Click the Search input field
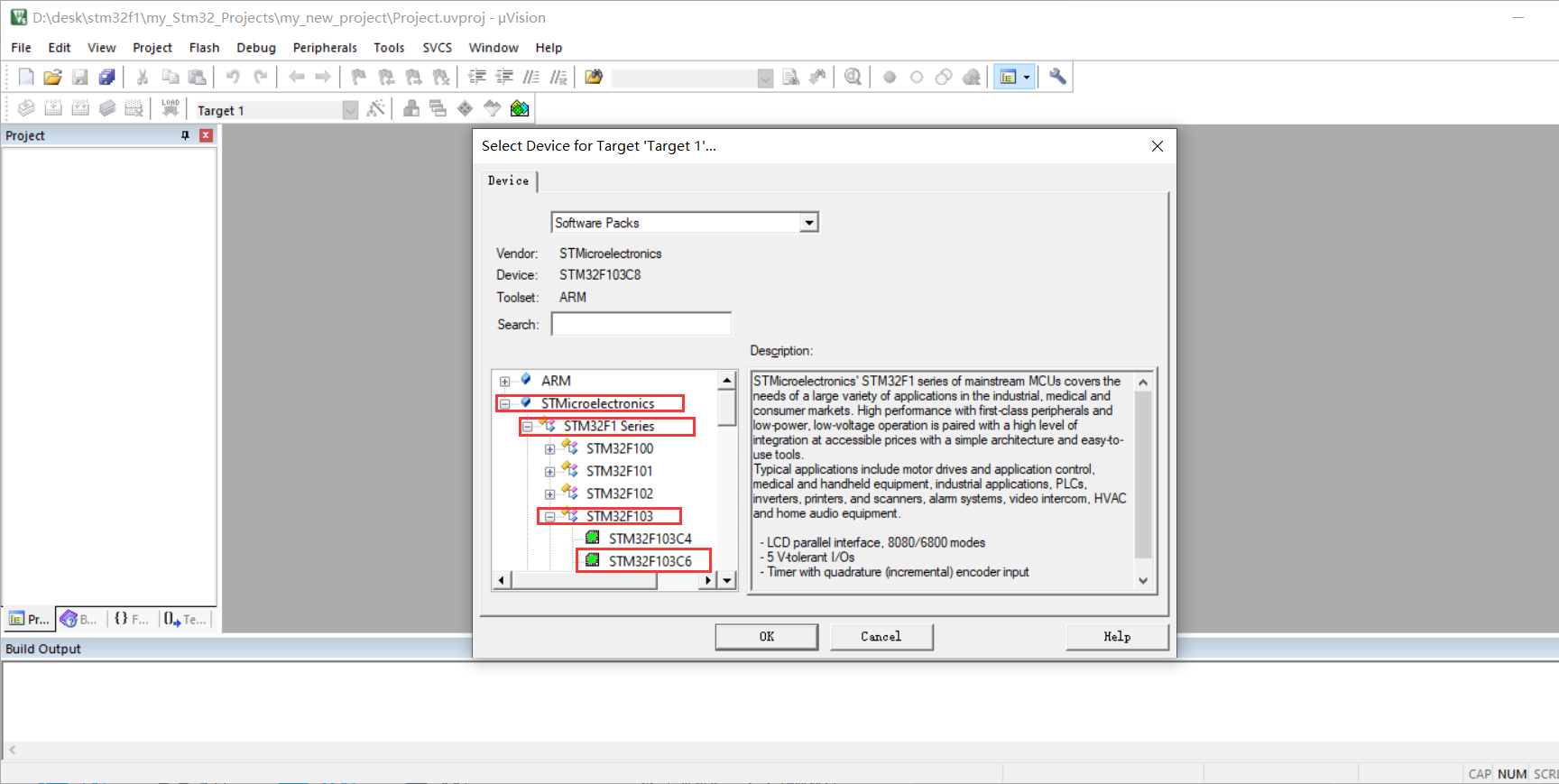Viewport: 1559px width, 784px height. click(x=641, y=324)
